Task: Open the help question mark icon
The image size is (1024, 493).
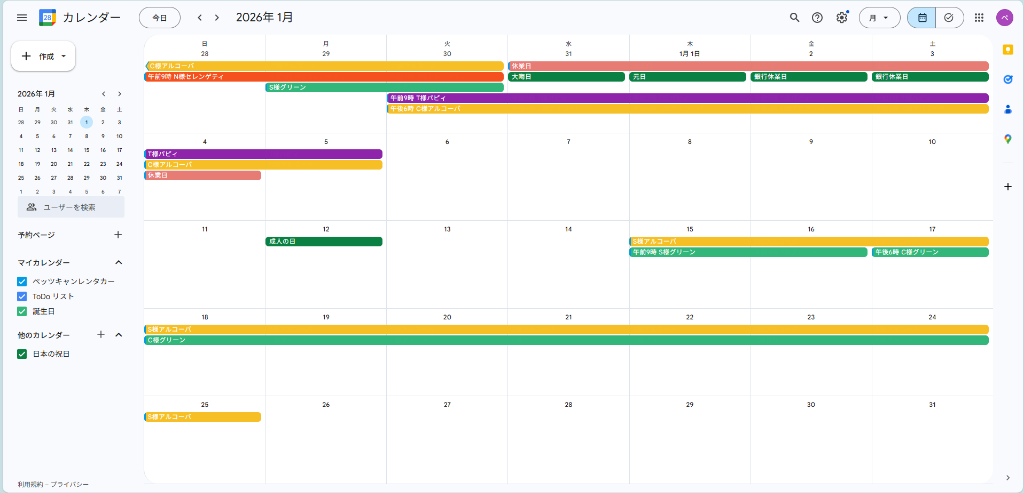Action: point(818,17)
